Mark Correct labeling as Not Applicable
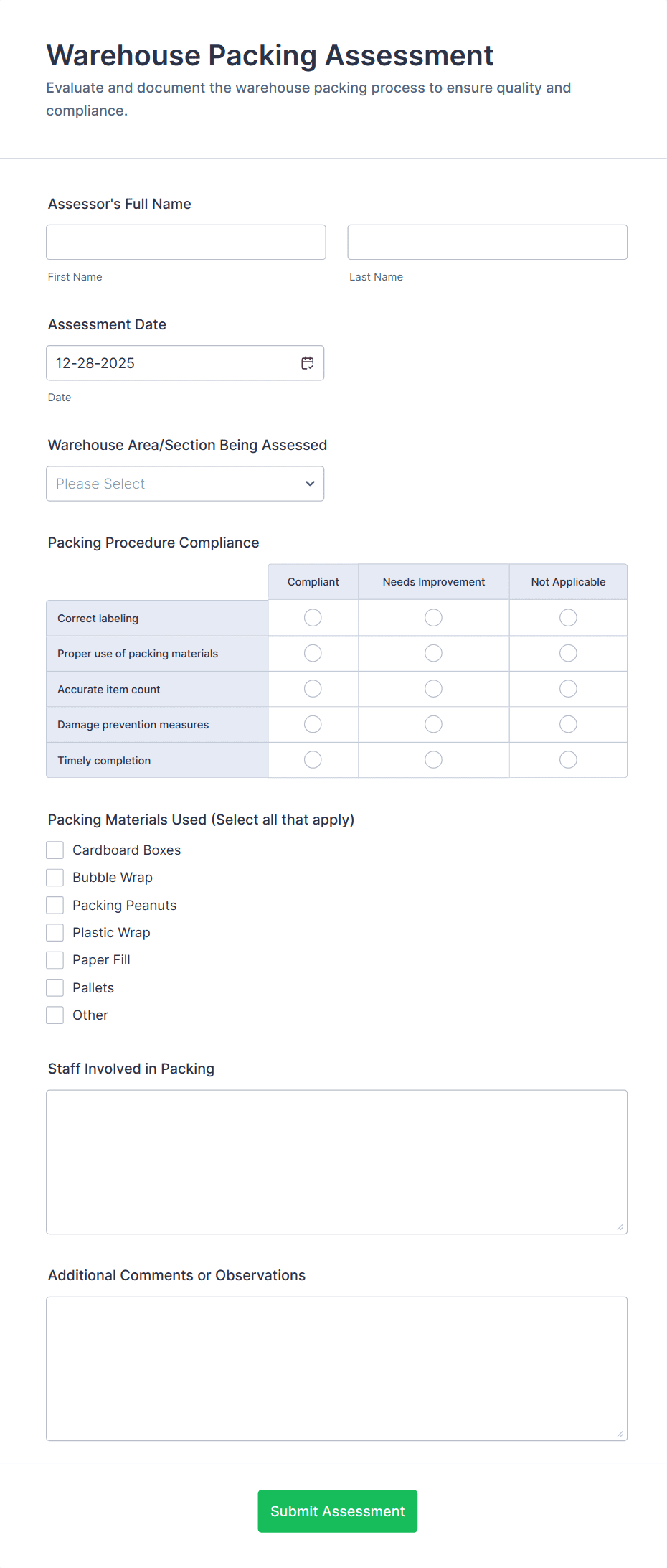667x1568 pixels. point(568,617)
